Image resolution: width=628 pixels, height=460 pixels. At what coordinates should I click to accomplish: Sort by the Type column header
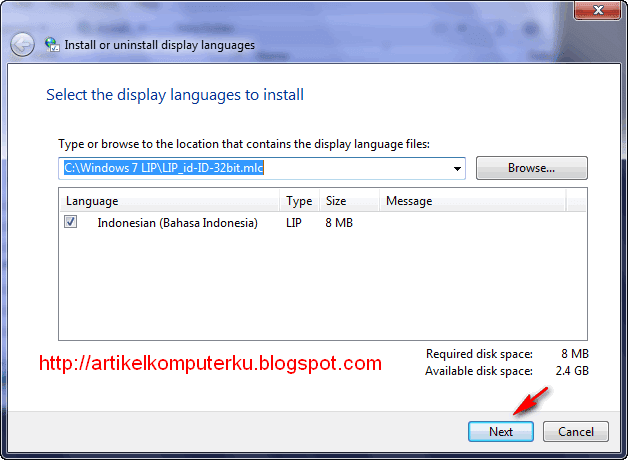299,201
